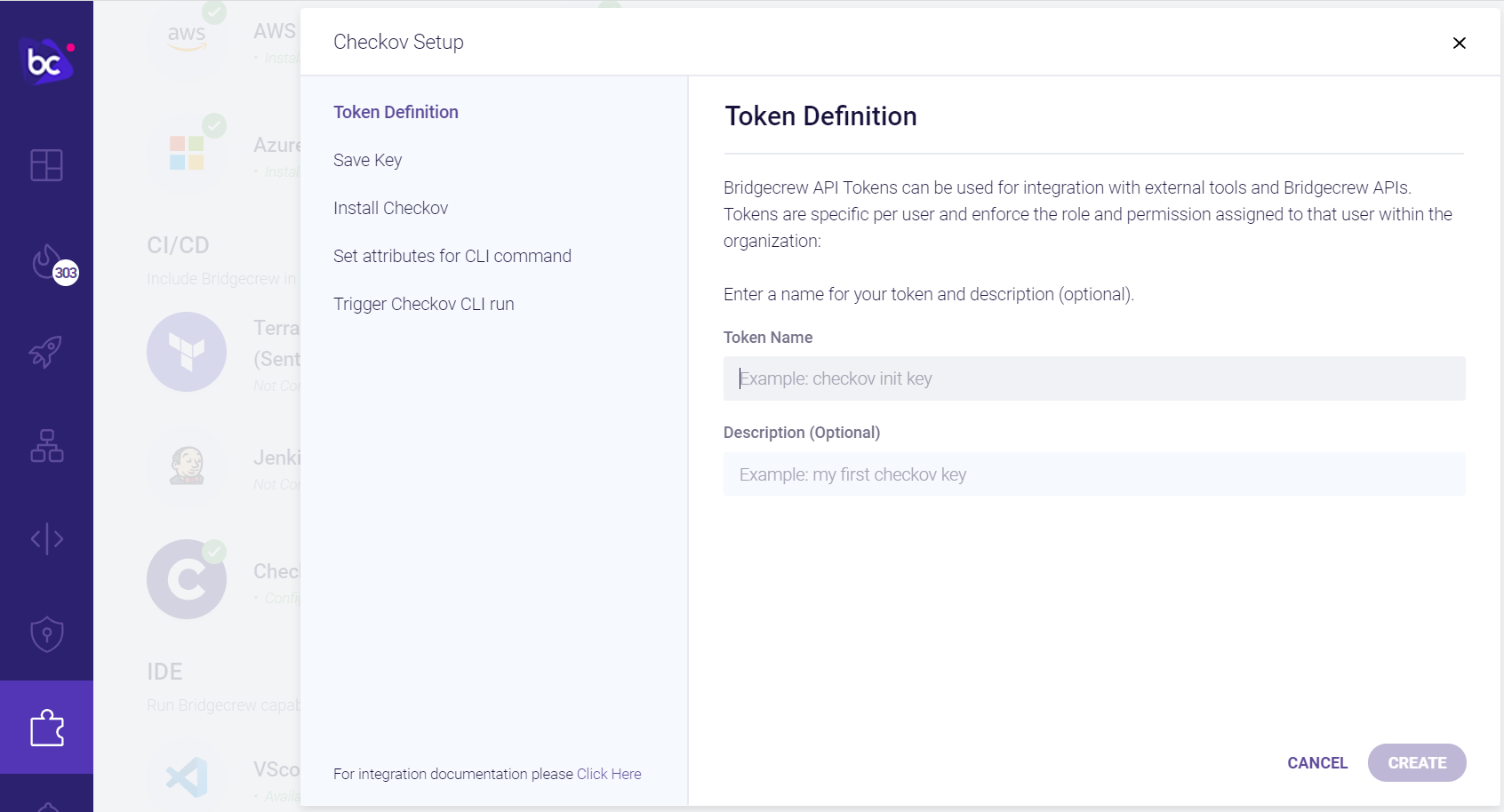This screenshot has width=1504, height=812.
Task: Open the hierarchy diagram icon in sidebar
Action: pyautogui.click(x=46, y=446)
